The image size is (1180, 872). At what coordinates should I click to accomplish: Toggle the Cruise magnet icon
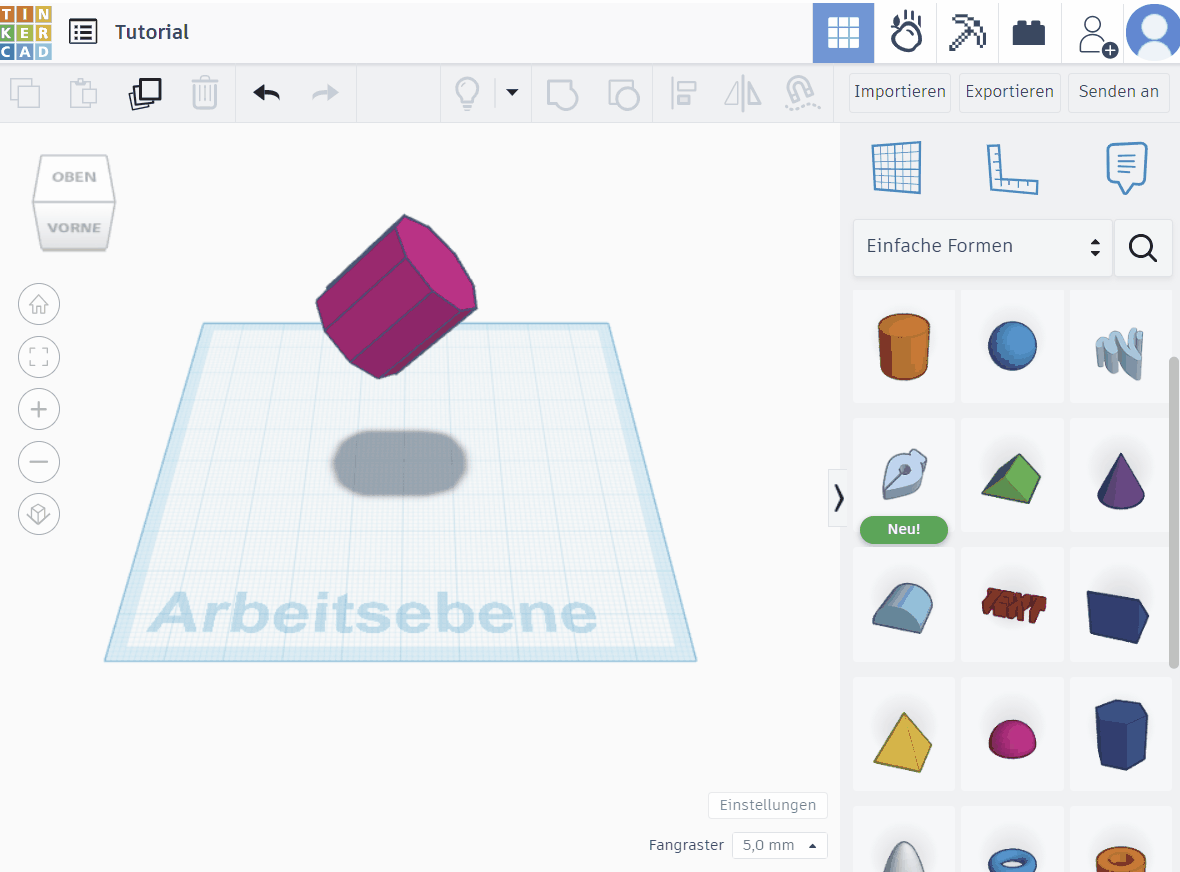pyautogui.click(x=802, y=93)
